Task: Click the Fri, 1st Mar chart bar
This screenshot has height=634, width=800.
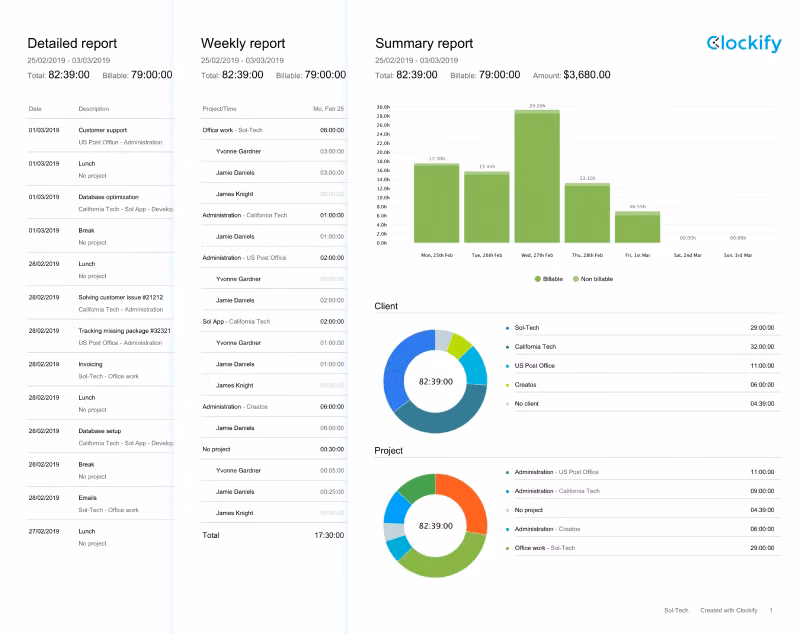Action: [x=637, y=228]
